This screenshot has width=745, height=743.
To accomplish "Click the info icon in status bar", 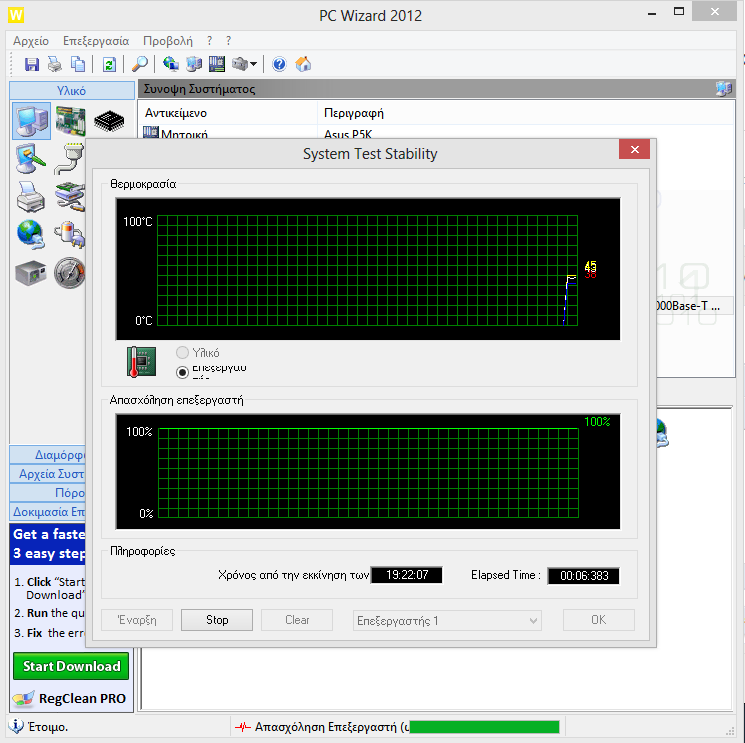I will pos(16,726).
